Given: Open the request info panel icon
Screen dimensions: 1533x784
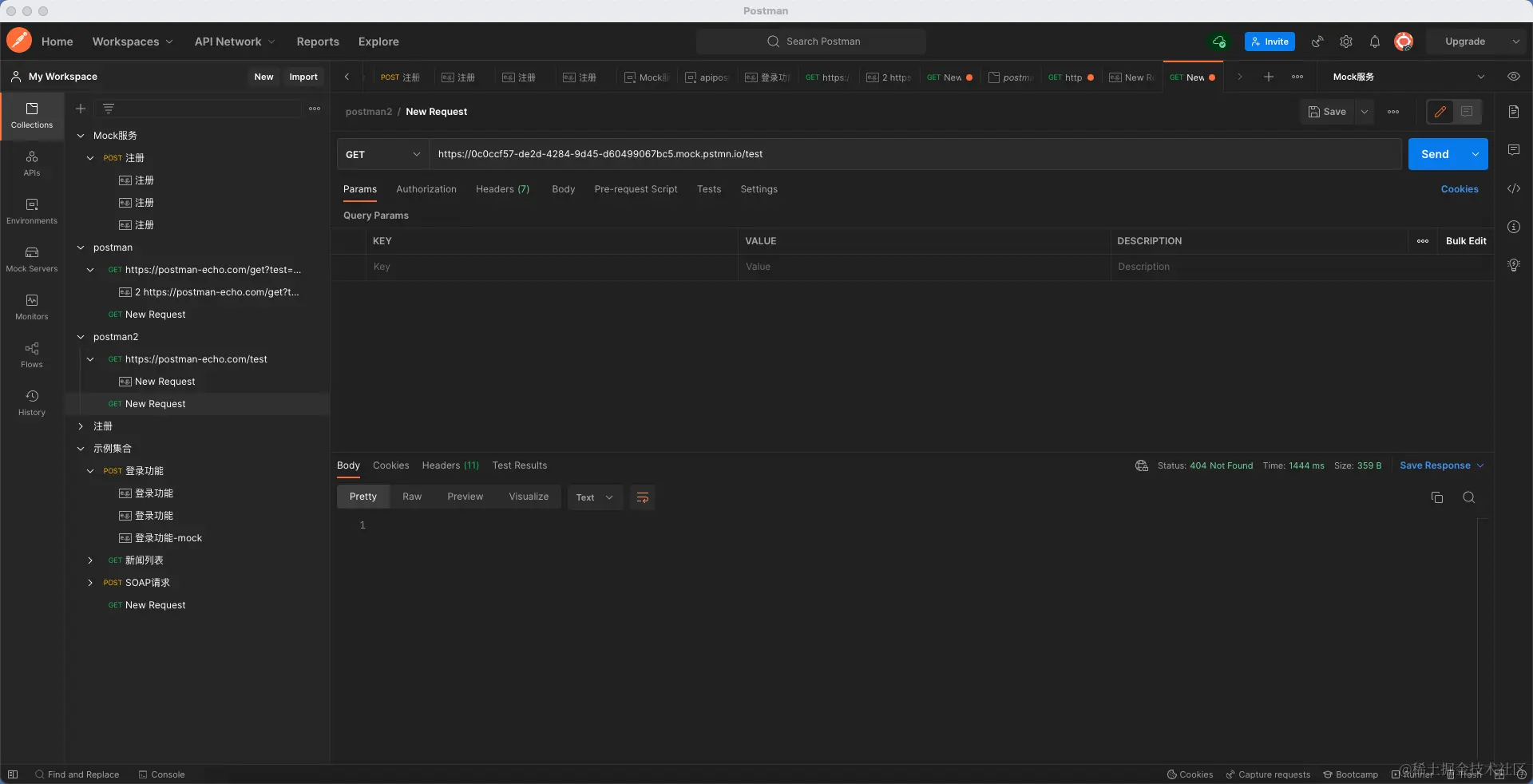Looking at the screenshot, I should [x=1514, y=227].
